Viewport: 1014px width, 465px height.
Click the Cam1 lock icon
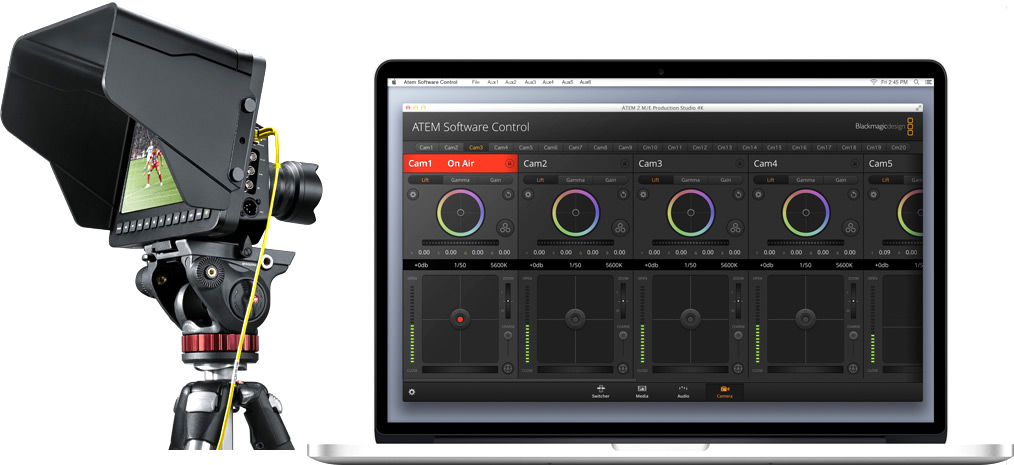click(509, 163)
